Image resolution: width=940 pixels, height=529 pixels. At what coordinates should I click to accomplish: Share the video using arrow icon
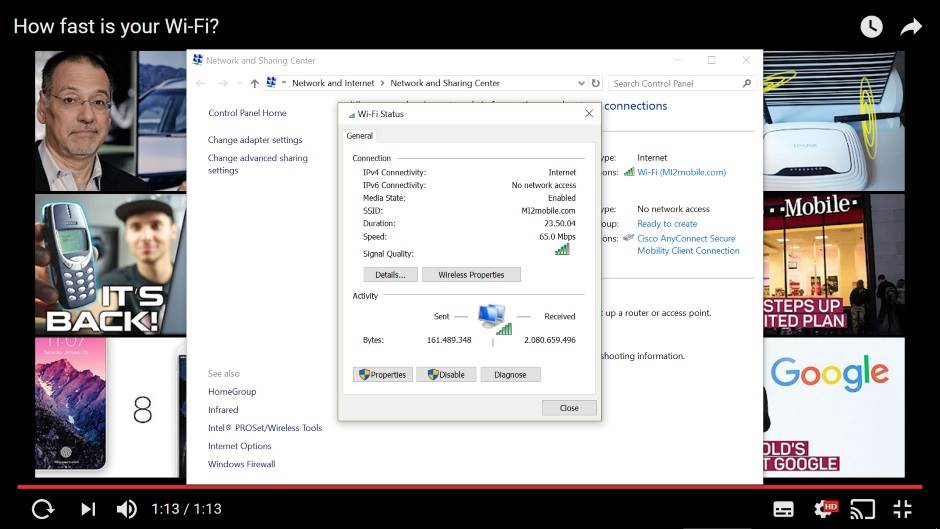coord(910,27)
